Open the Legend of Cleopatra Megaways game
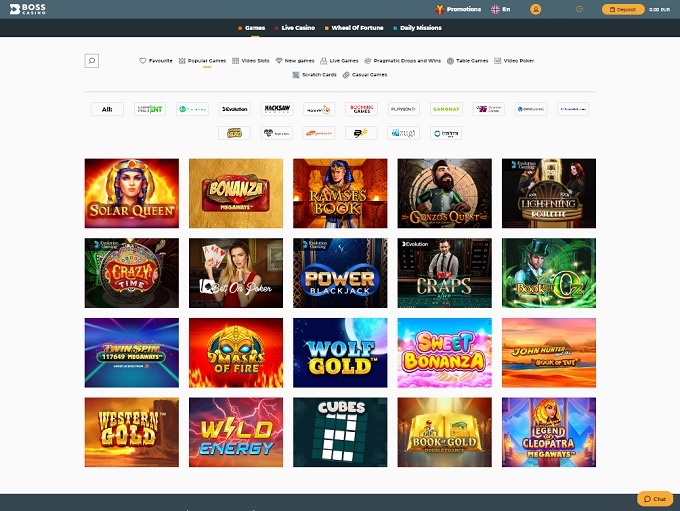This screenshot has height=511, width=680. [549, 432]
